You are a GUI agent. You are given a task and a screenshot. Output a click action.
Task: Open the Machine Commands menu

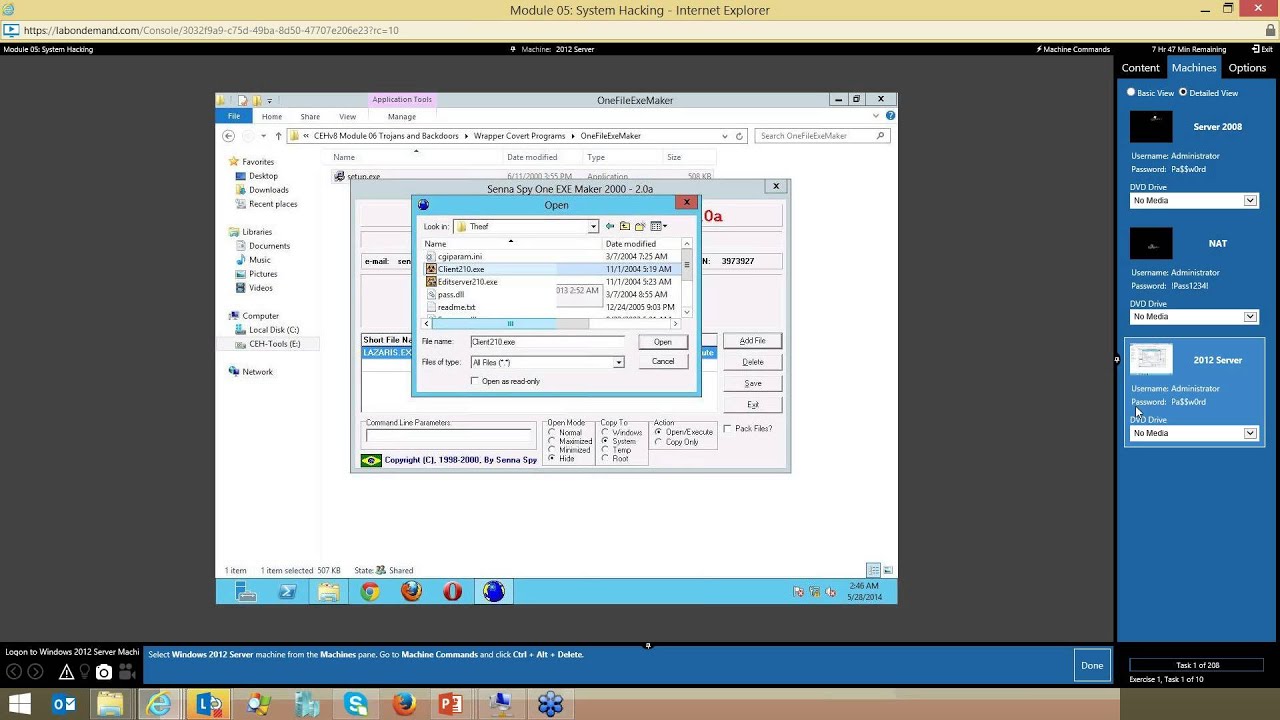[1073, 49]
